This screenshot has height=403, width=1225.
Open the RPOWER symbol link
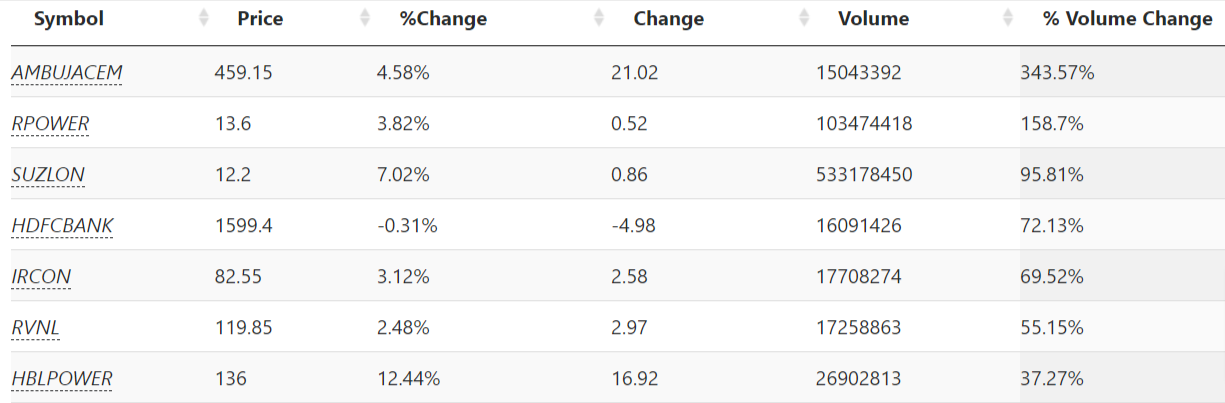point(50,124)
